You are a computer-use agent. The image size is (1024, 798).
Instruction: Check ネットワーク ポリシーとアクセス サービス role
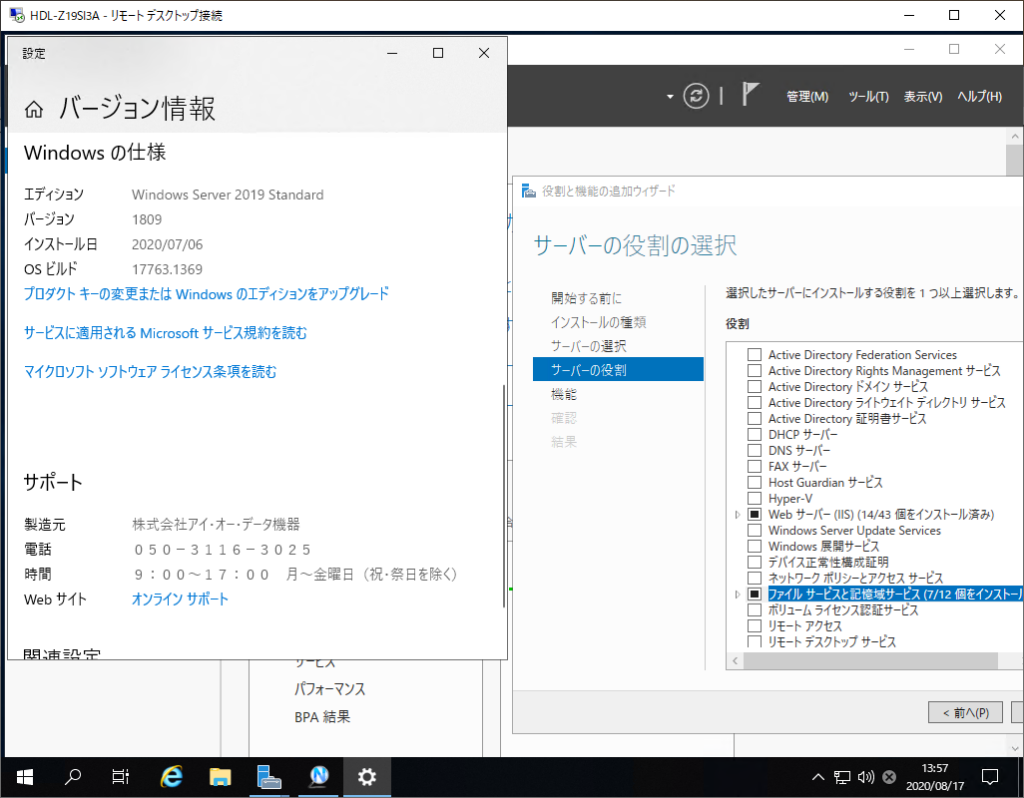click(x=754, y=578)
